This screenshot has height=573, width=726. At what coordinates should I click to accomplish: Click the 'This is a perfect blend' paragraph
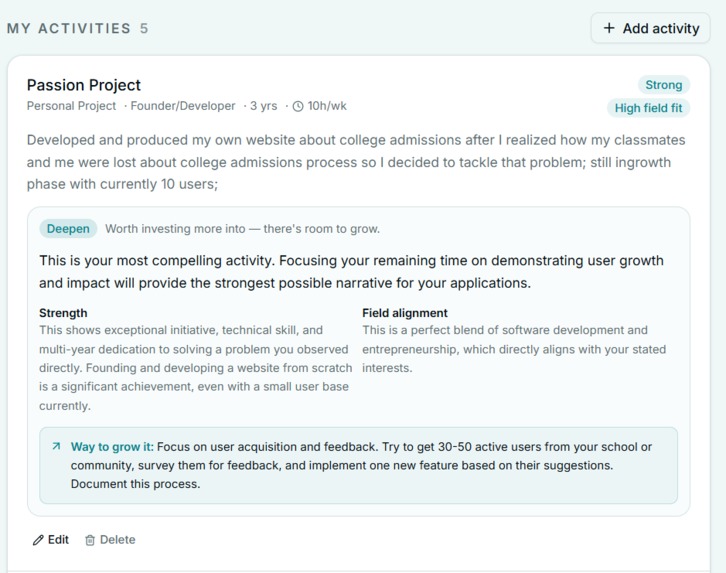514,349
